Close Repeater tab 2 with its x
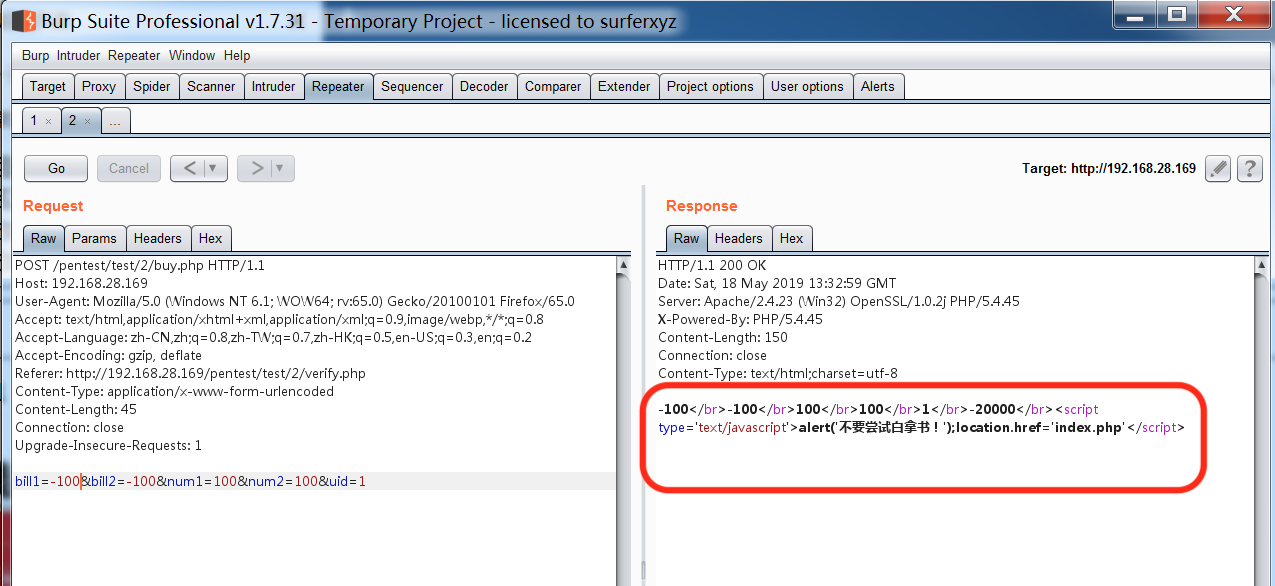This screenshot has height=586, width=1275. [87, 121]
